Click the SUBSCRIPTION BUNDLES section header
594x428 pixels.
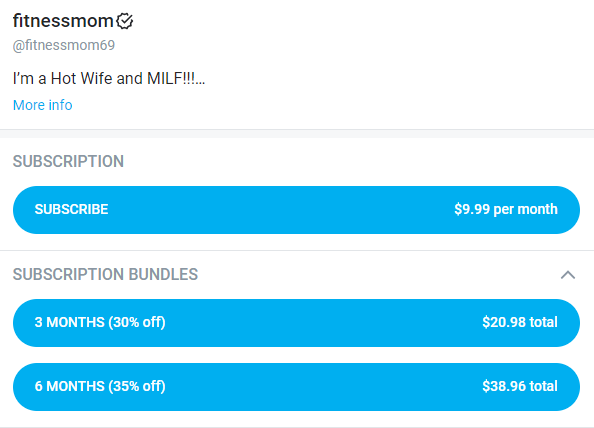[105, 274]
